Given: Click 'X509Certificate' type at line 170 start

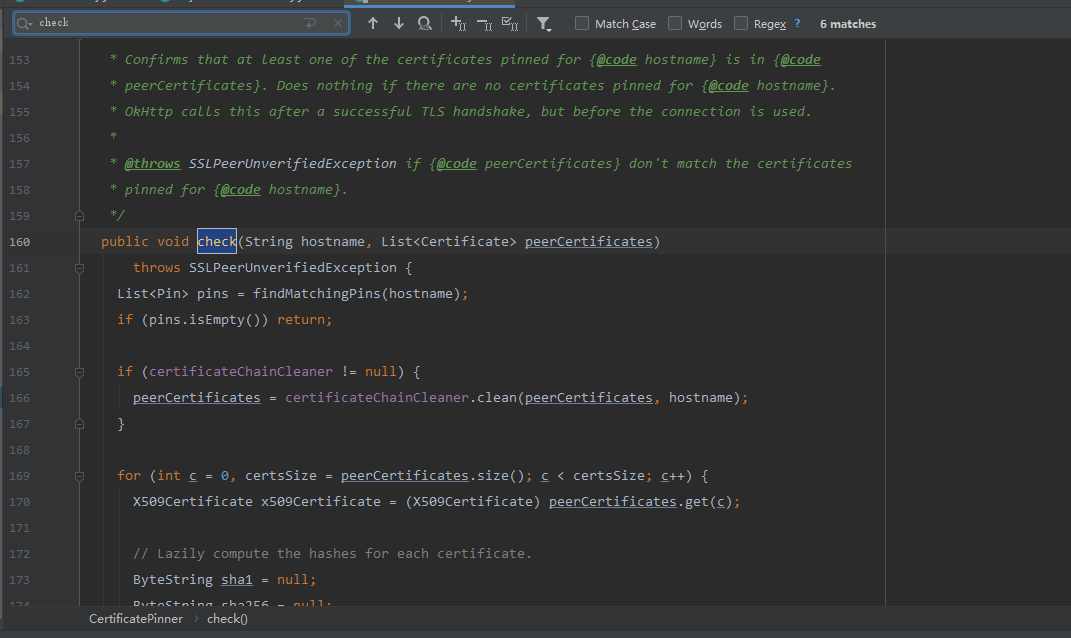Looking at the screenshot, I should click(193, 502).
